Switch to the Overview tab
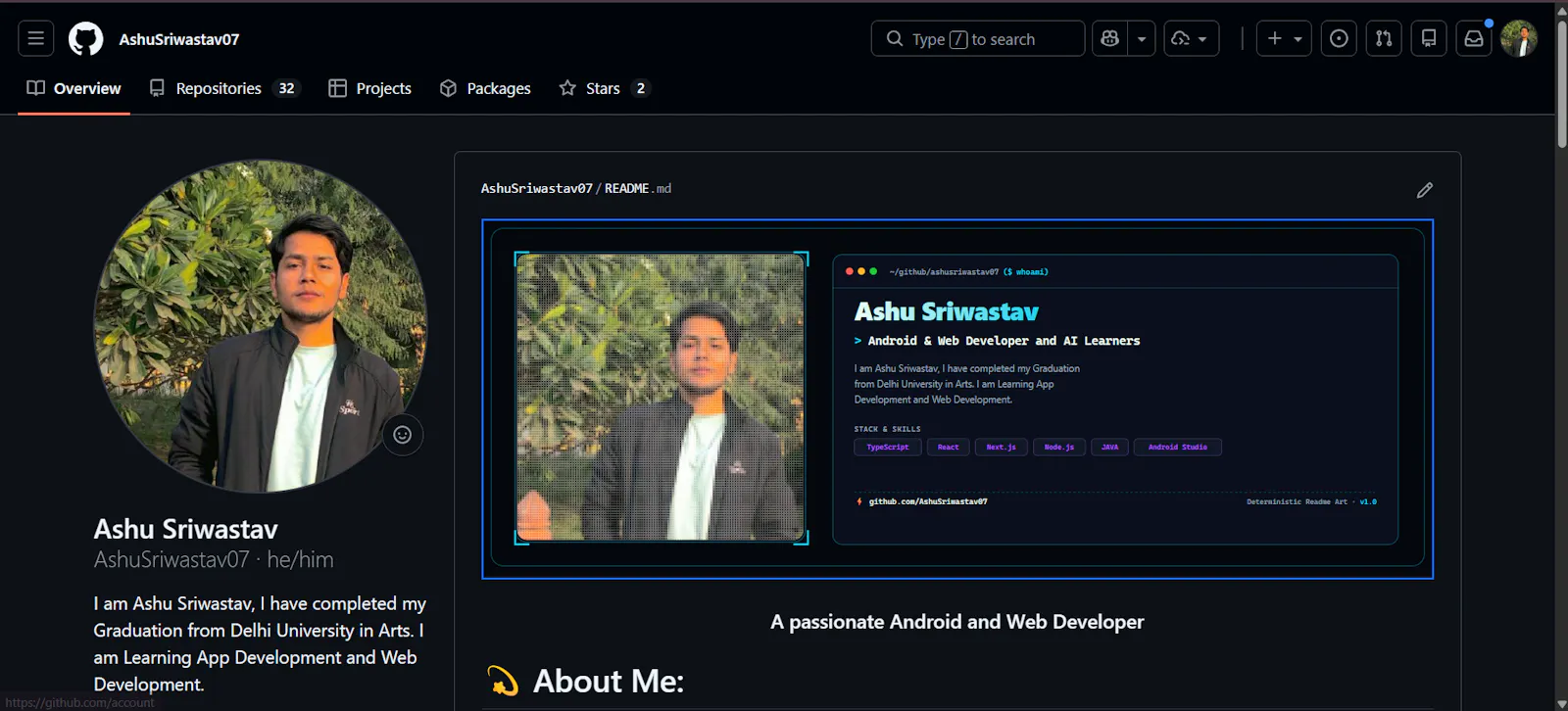1568x711 pixels. coord(74,88)
